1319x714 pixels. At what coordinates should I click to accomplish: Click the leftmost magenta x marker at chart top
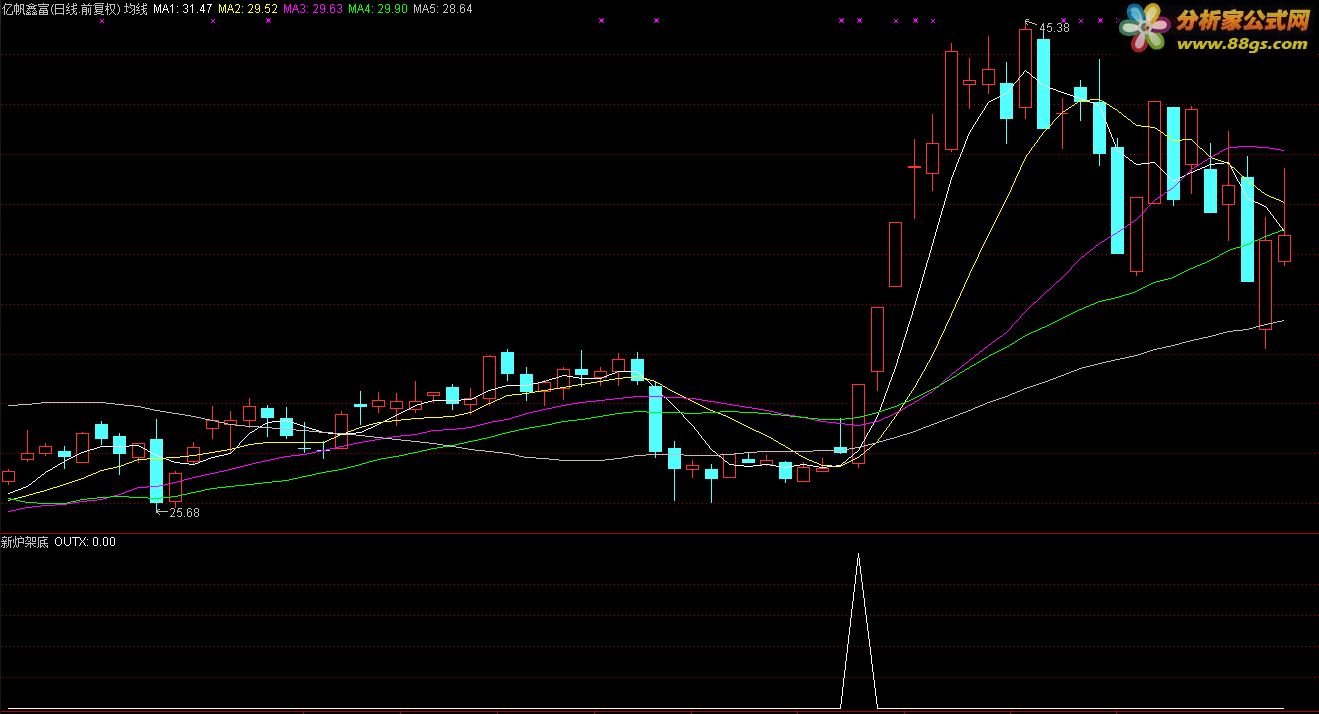[x=103, y=20]
